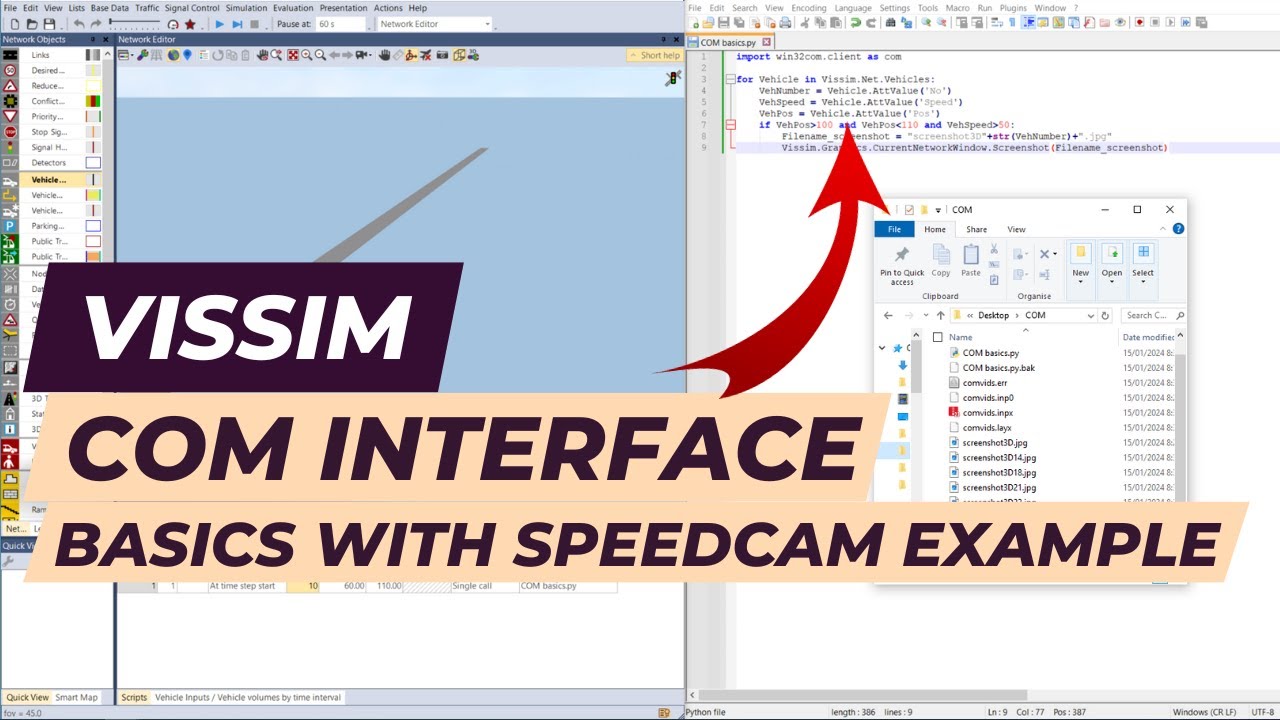Screen dimensions: 1280x720
Task: Click Notepad++ Find binoculars icon
Action: coord(890,23)
